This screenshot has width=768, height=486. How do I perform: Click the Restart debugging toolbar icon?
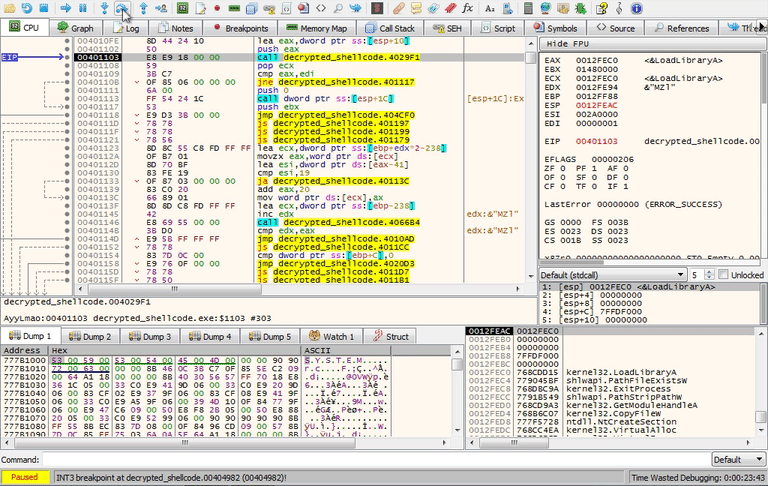coord(27,8)
